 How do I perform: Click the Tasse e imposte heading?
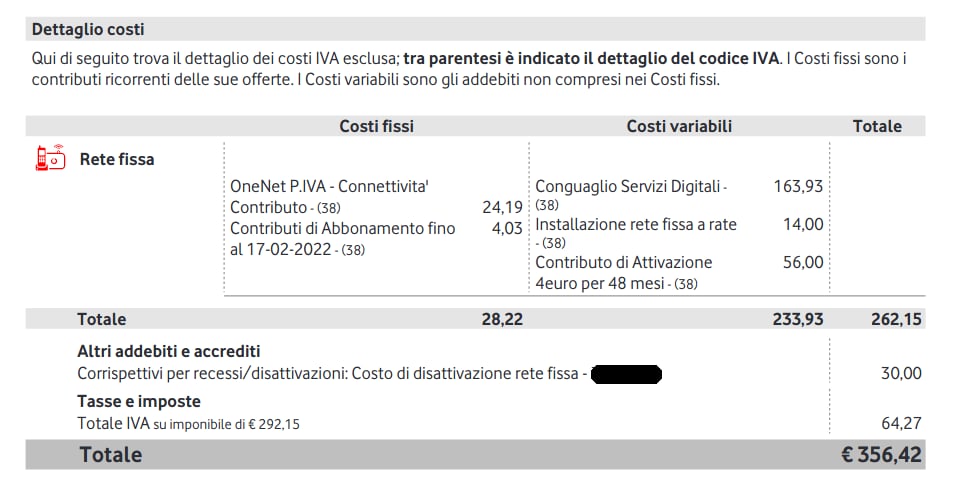(x=139, y=401)
